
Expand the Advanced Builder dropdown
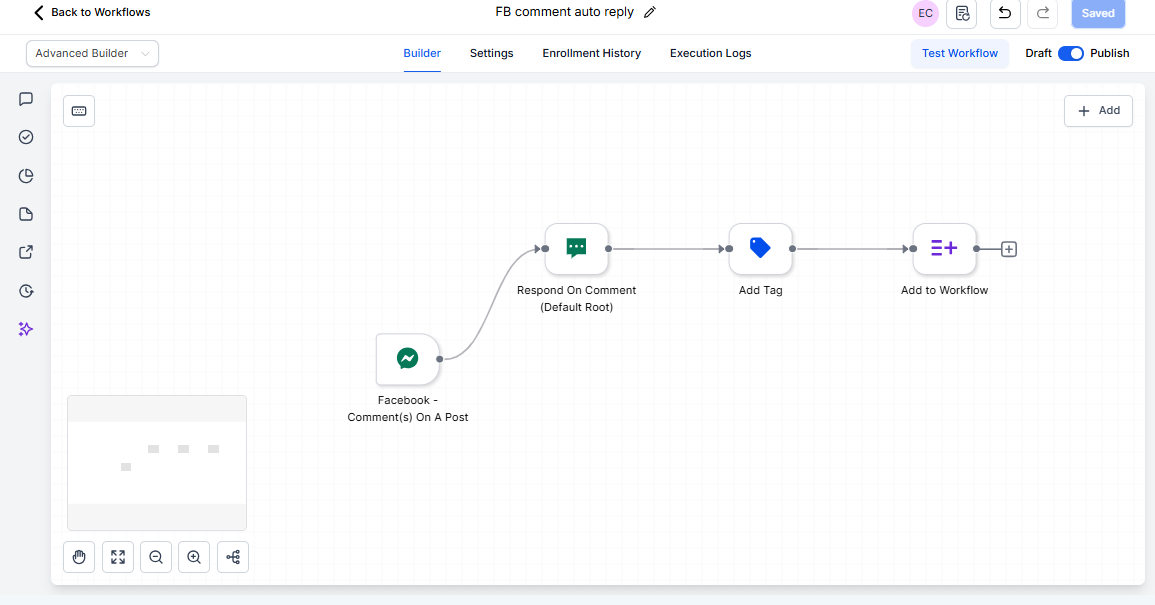tap(92, 53)
